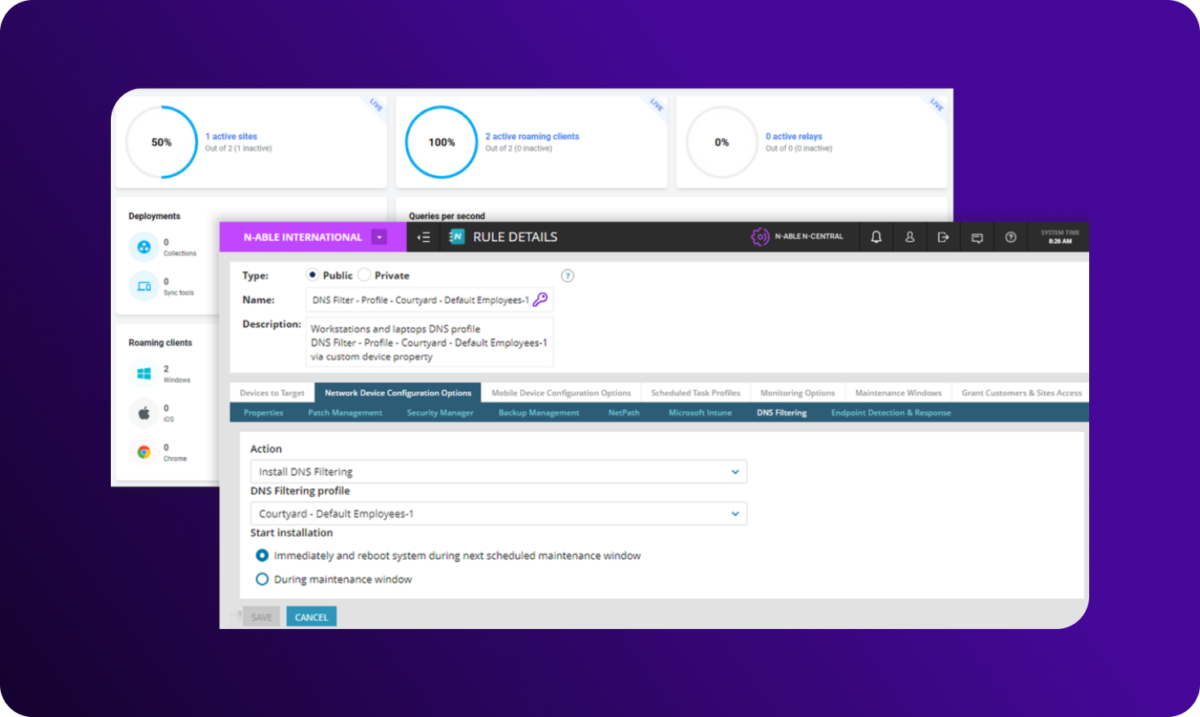1200x717 pixels.
Task: Open the Properties sub-tab
Action: (263, 412)
